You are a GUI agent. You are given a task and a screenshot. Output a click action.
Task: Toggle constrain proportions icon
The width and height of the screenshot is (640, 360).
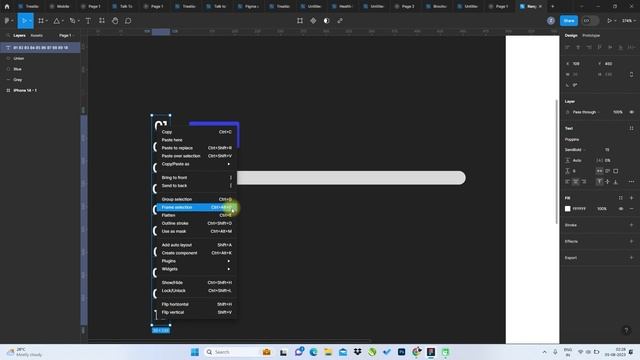(631, 74)
